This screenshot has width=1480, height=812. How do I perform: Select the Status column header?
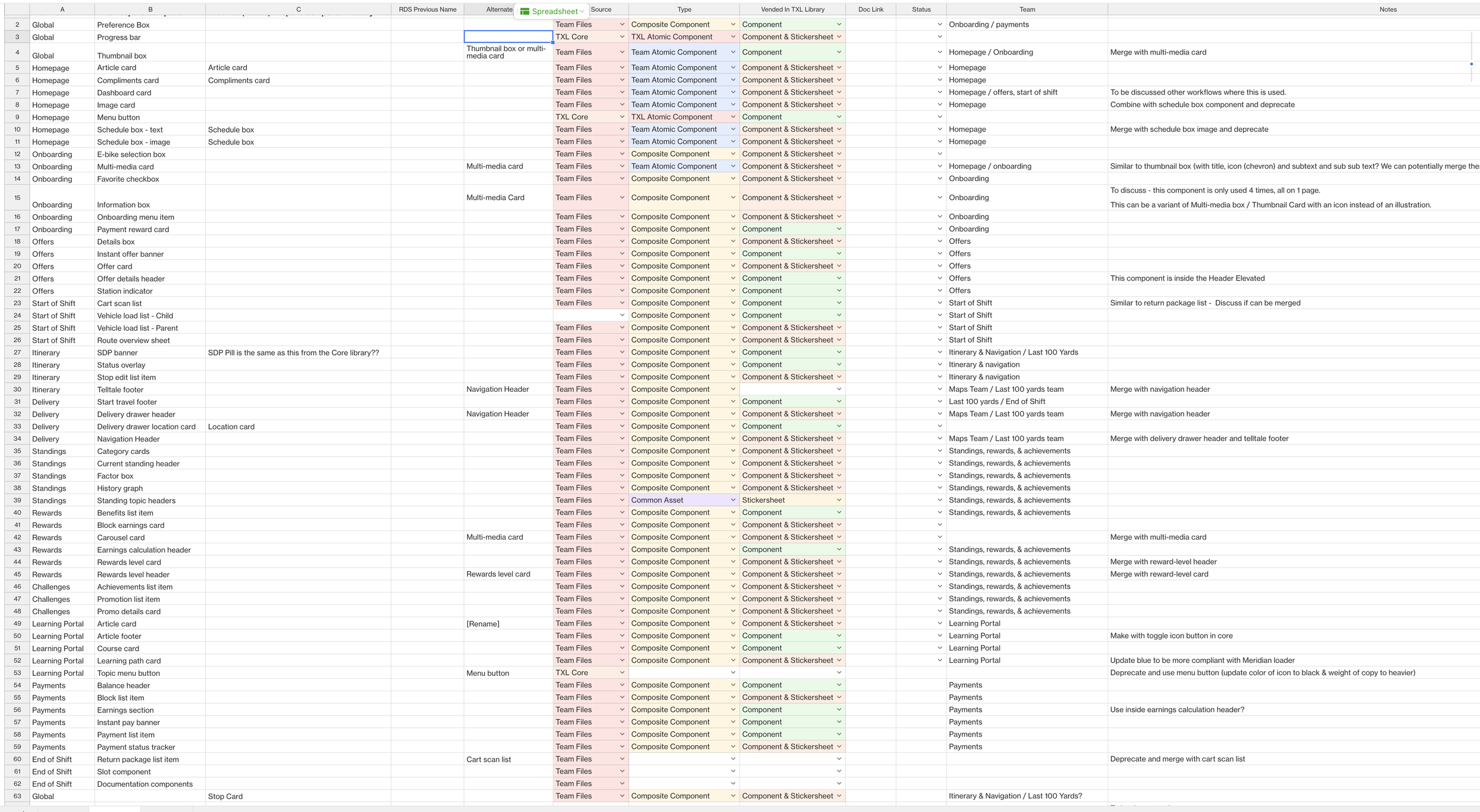click(x=921, y=9)
